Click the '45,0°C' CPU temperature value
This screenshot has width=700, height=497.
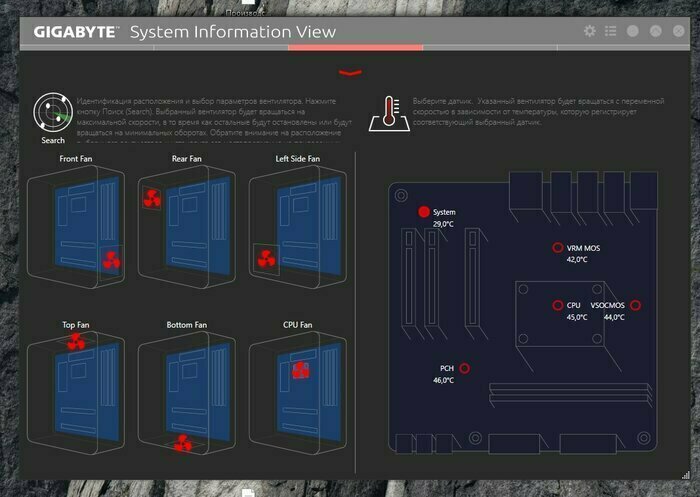(577, 317)
